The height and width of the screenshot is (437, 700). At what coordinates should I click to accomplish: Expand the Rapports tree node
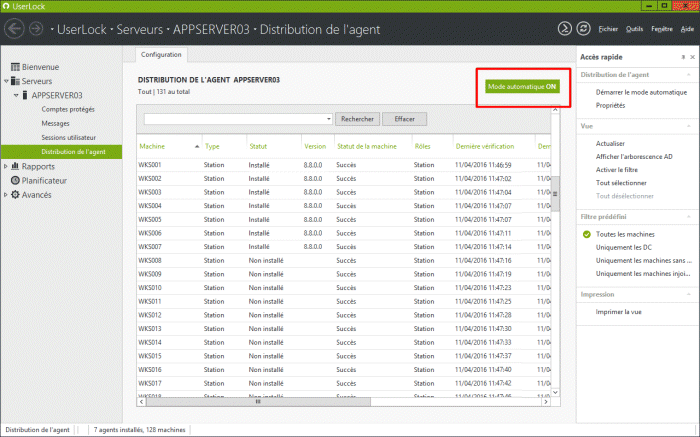6,166
